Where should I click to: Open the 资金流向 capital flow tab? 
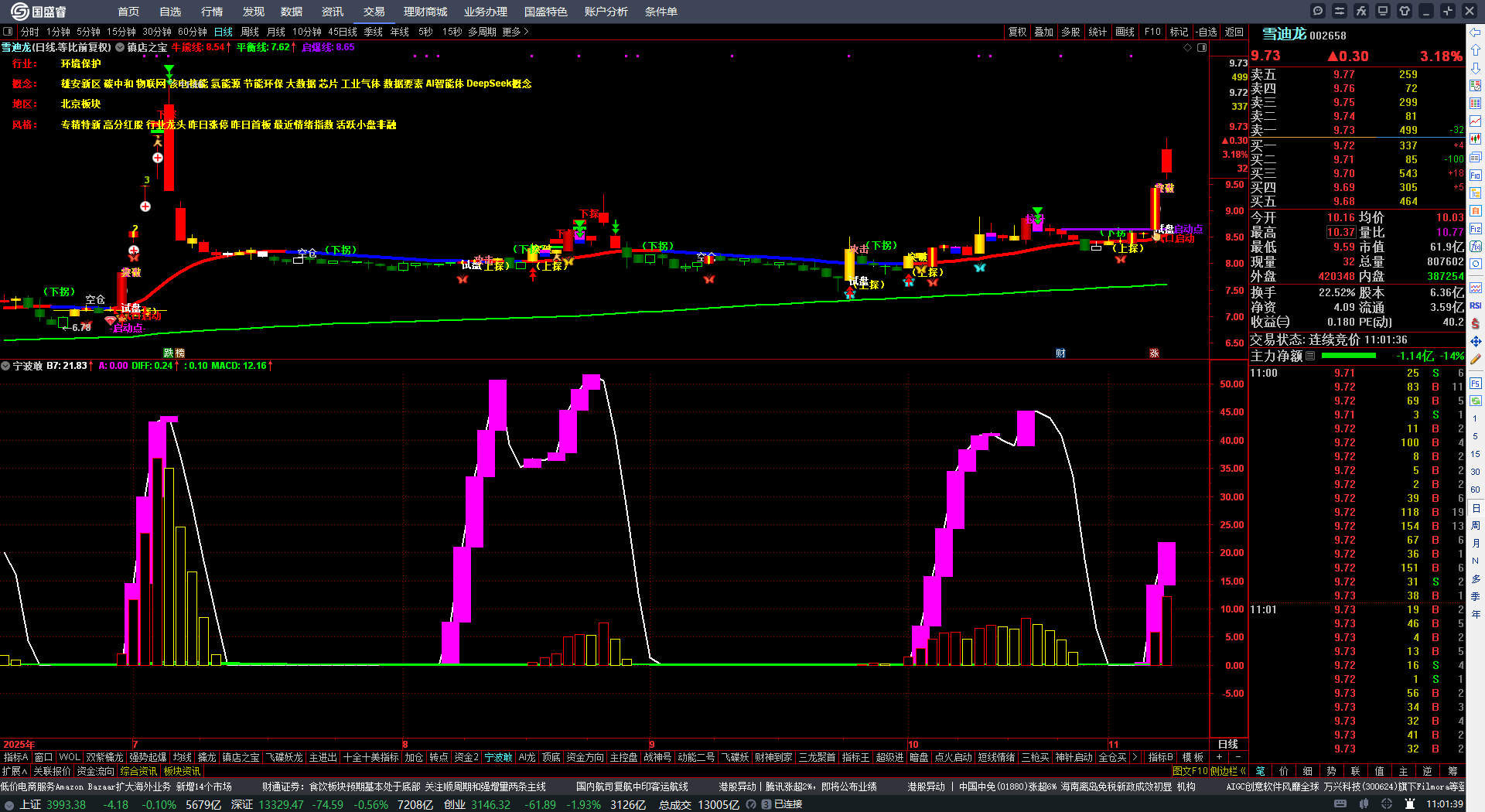(95, 771)
